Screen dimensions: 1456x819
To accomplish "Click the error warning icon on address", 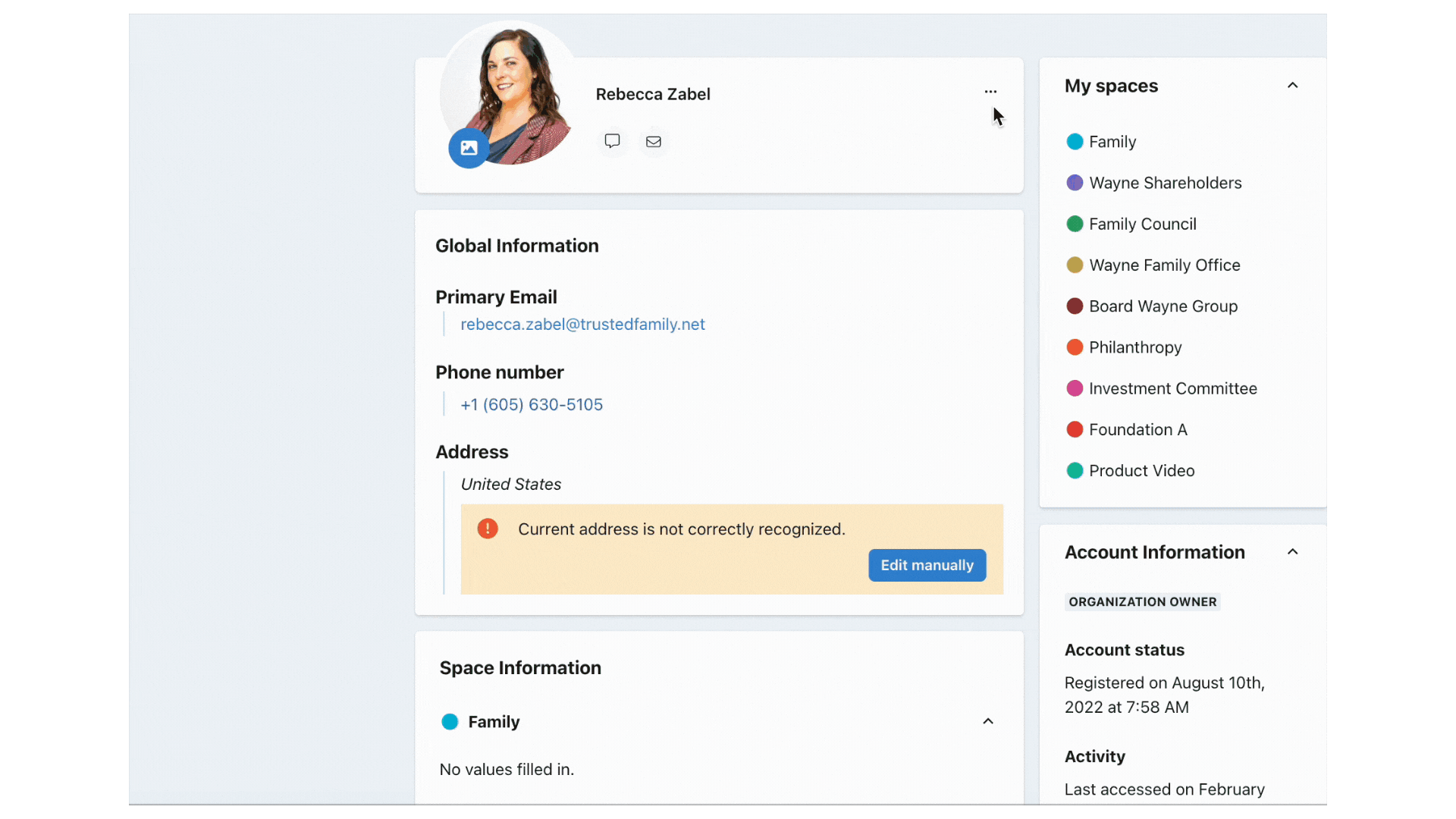I will pos(487,529).
